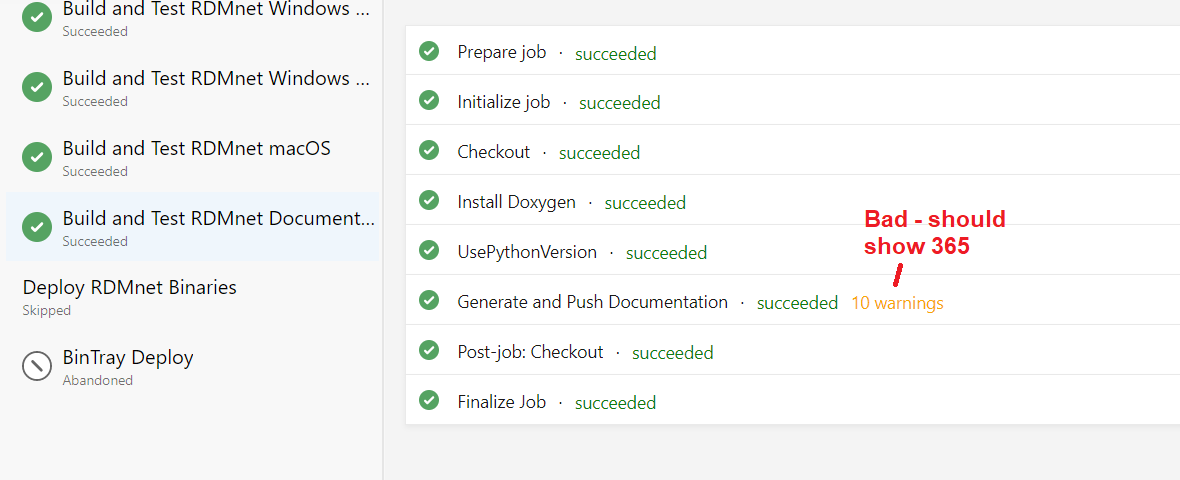View the Install Doxygen step
This screenshot has width=1180, height=480.
pyautogui.click(x=516, y=202)
